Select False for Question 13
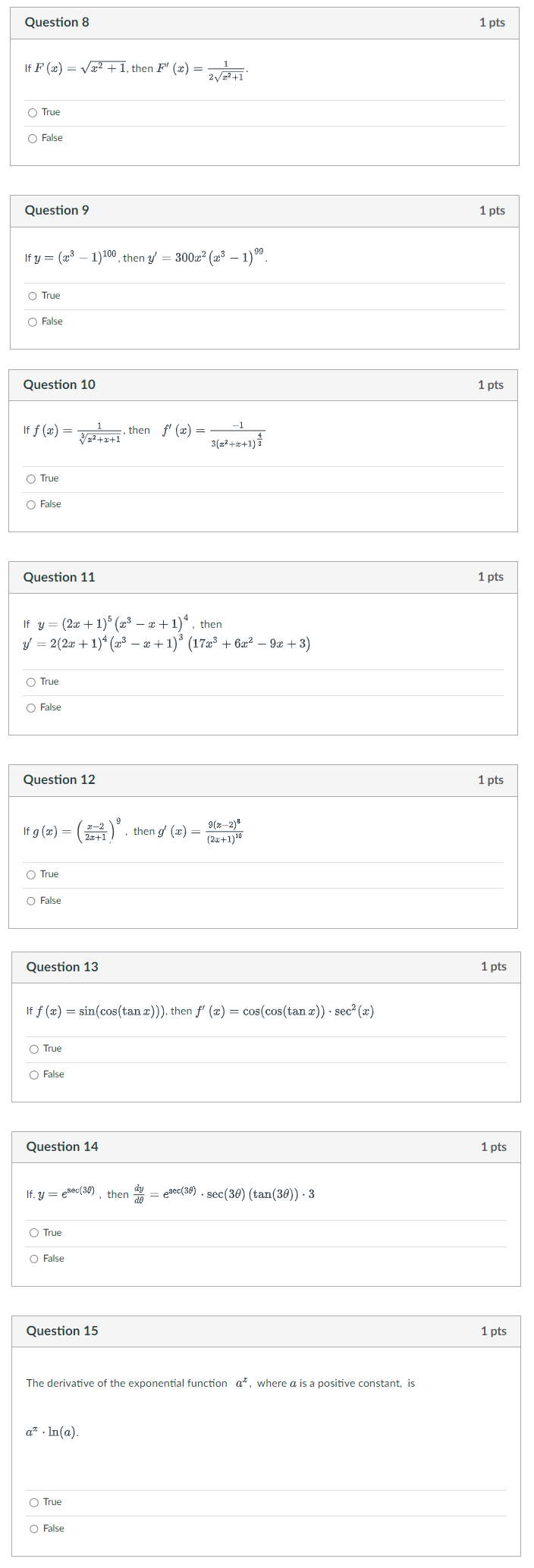534x1568 pixels. coord(33,1074)
